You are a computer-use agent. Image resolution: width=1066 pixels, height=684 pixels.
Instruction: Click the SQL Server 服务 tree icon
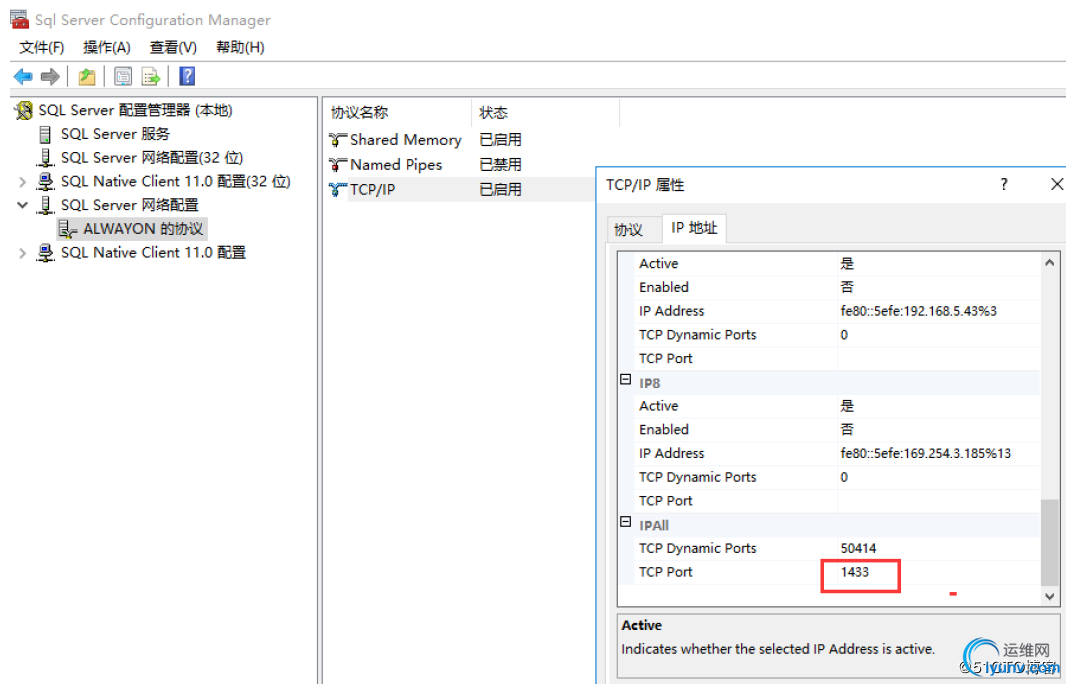[45, 134]
